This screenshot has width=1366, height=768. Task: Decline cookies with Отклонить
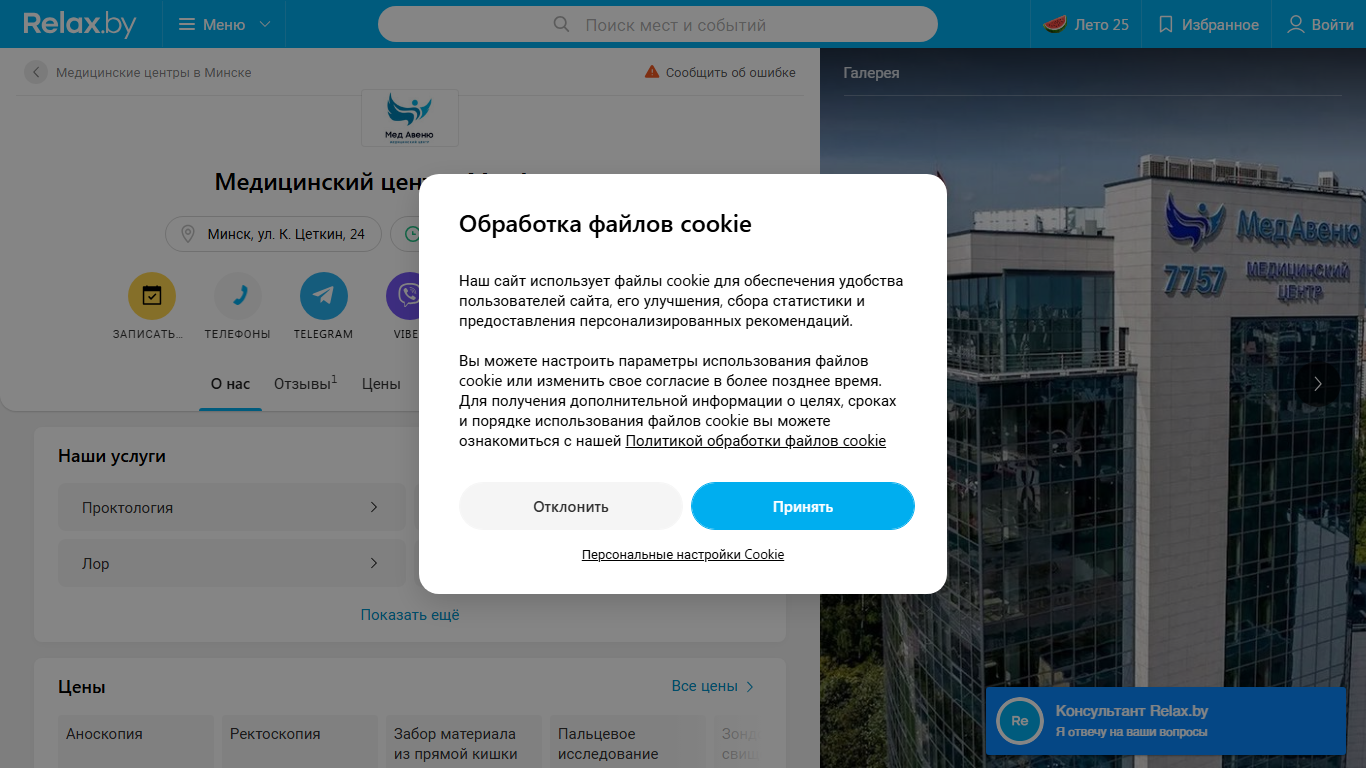(x=571, y=507)
